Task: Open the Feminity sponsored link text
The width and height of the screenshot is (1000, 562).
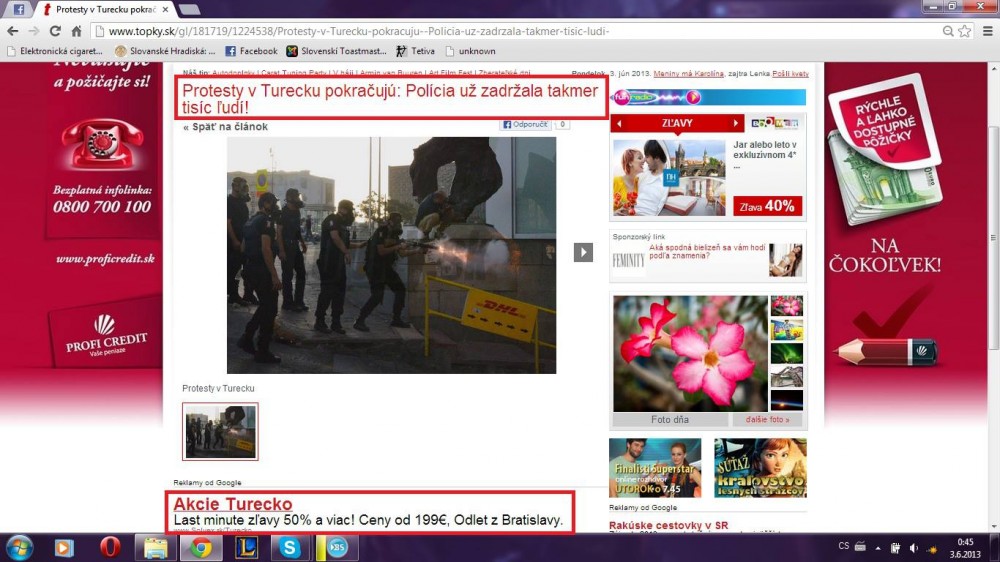Action: point(707,251)
